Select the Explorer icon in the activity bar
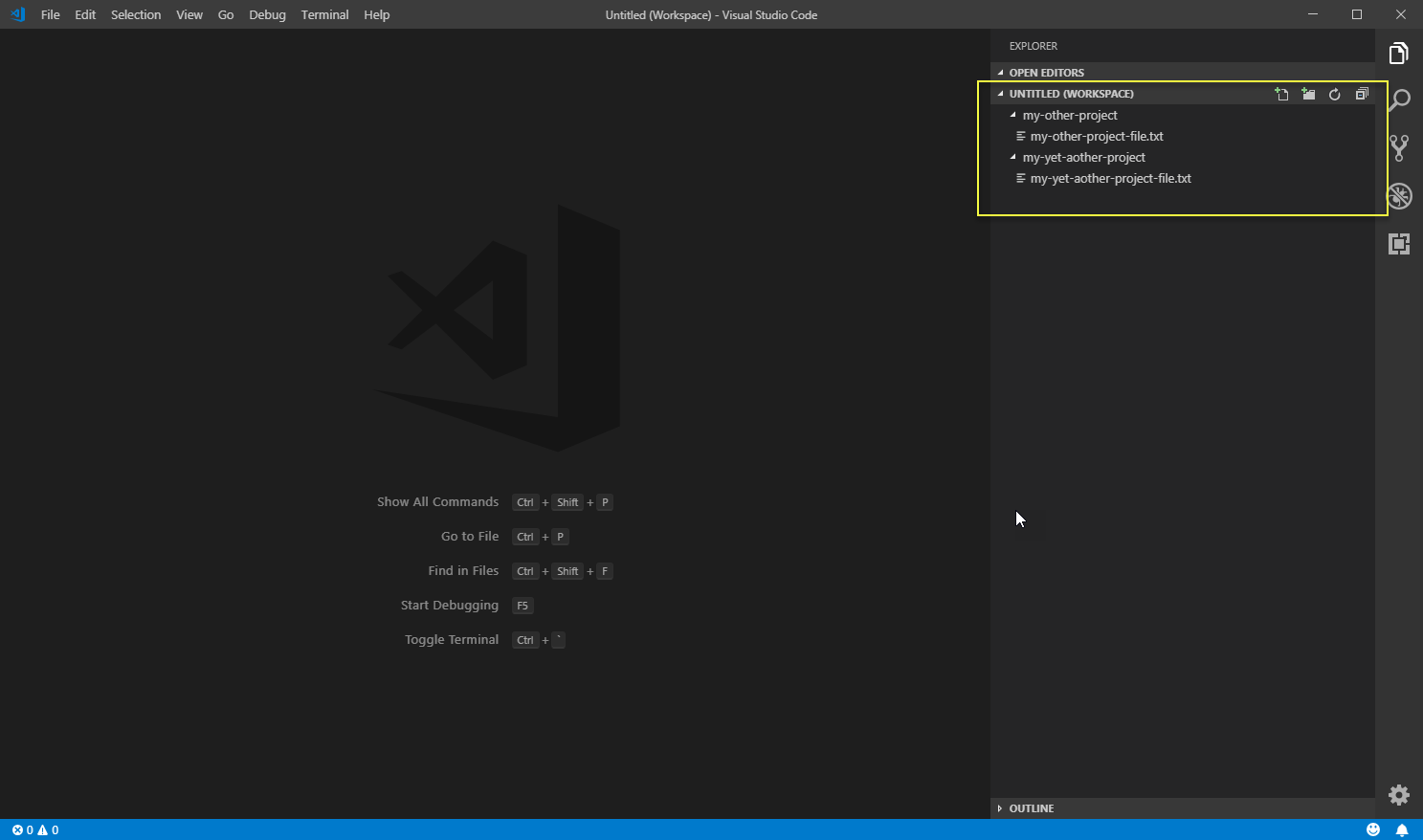This screenshot has width=1423, height=840. point(1398,53)
